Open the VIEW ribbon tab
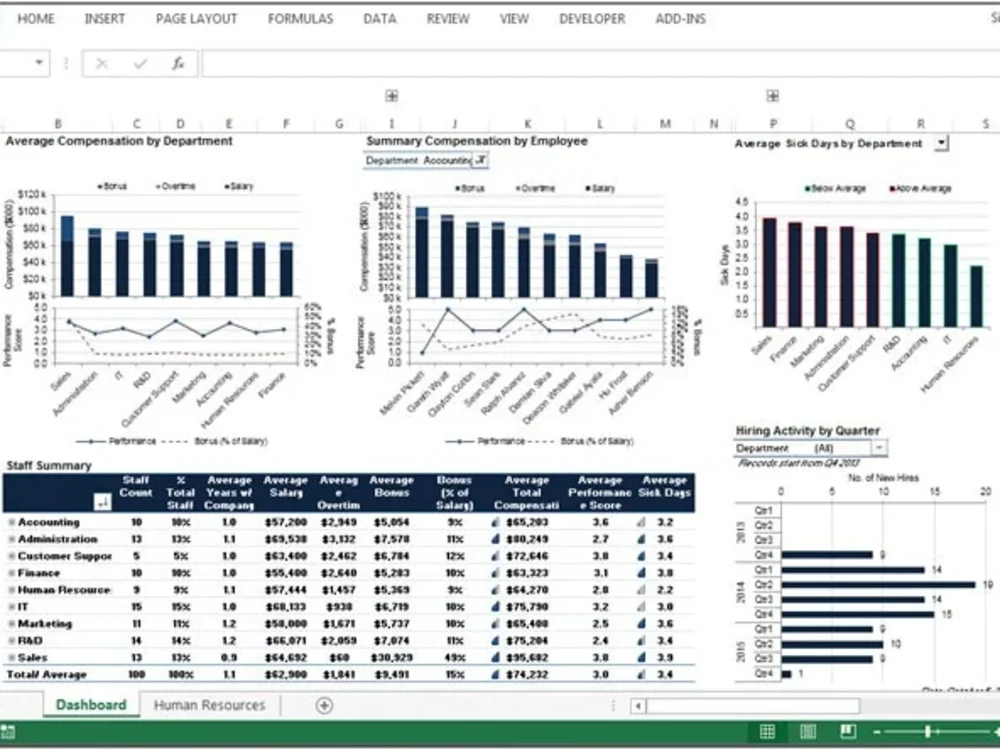The image size is (1000, 750). point(514,19)
